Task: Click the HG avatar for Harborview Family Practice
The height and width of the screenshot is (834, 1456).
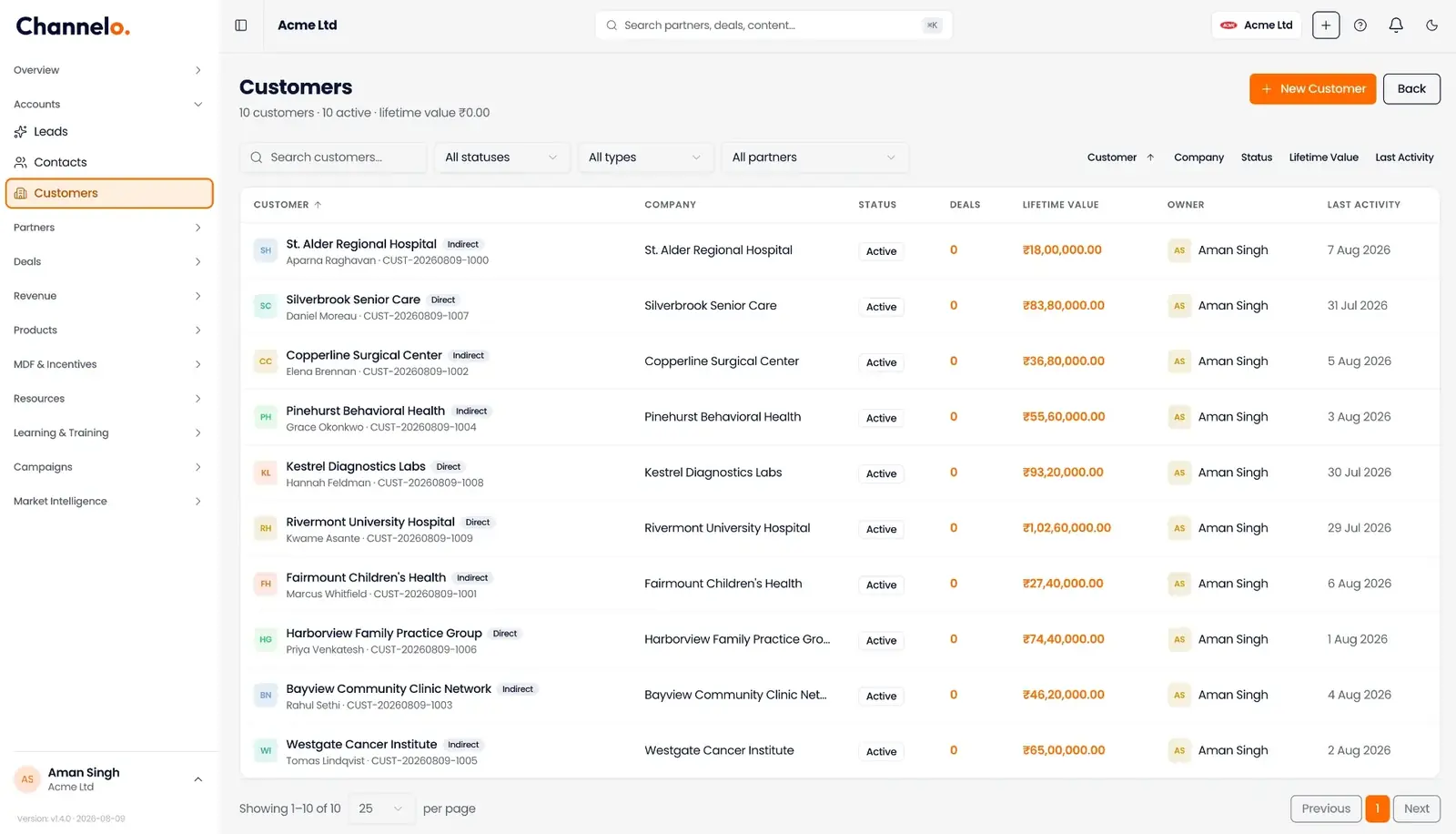Action: (x=266, y=639)
